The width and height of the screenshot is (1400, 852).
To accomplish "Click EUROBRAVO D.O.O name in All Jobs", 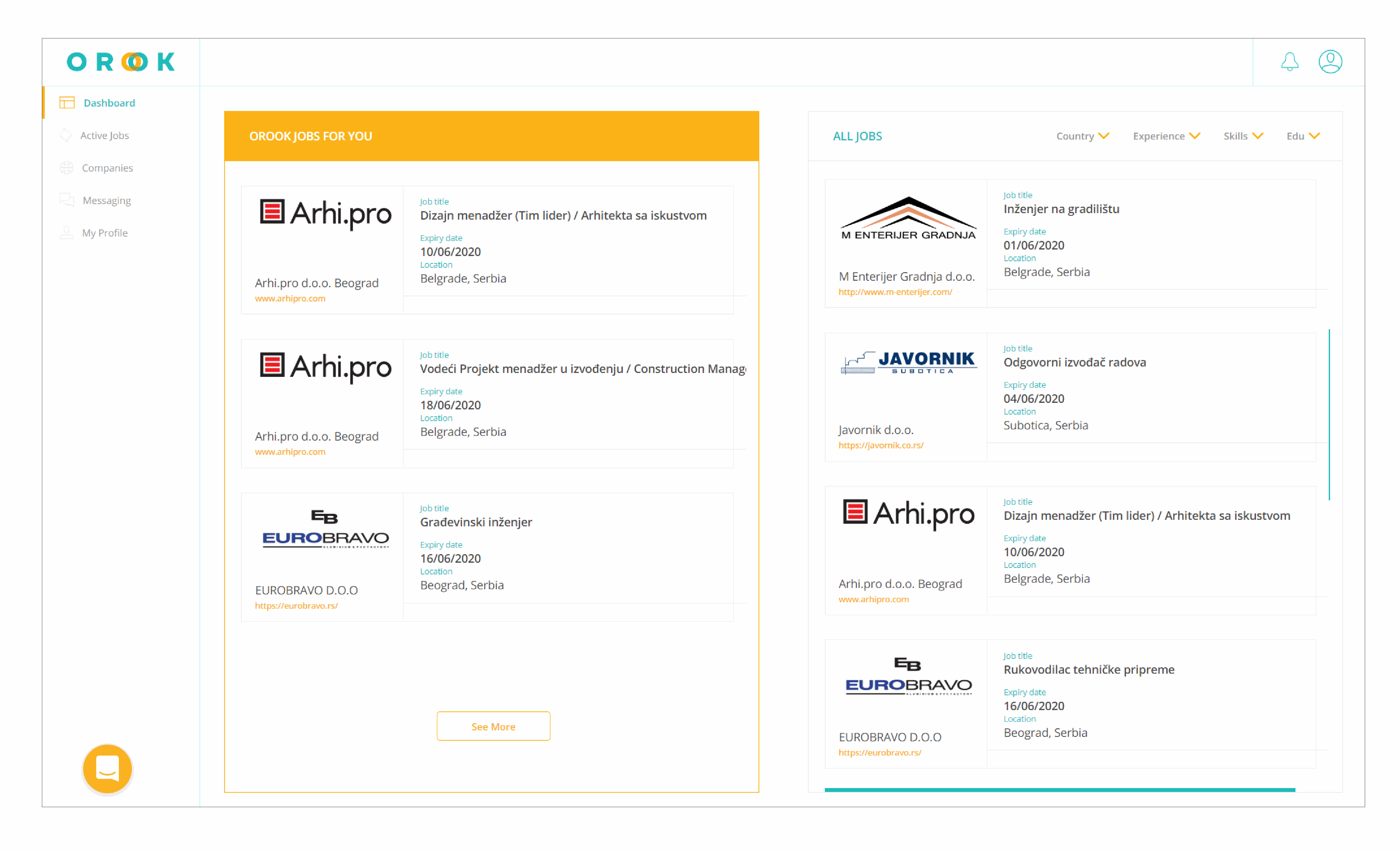I will click(x=890, y=737).
